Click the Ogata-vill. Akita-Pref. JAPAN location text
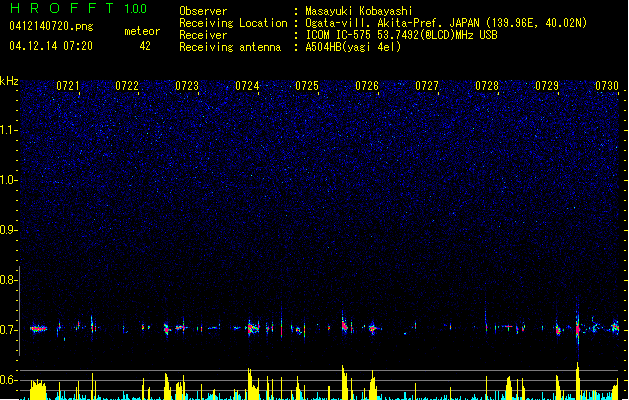The width and height of the screenshot is (629, 400). click(446, 23)
